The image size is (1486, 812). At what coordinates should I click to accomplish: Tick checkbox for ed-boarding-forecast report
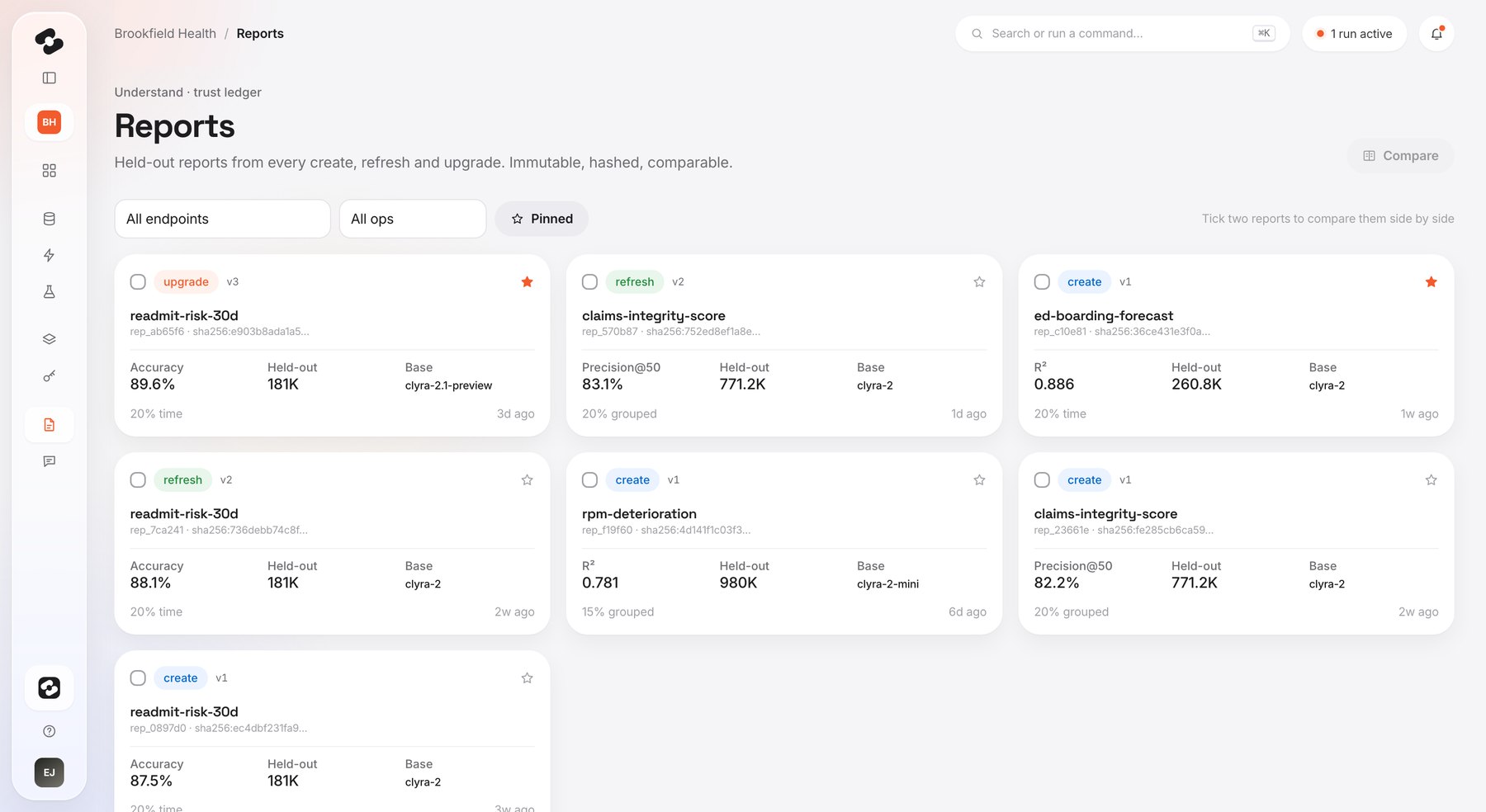[1042, 282]
